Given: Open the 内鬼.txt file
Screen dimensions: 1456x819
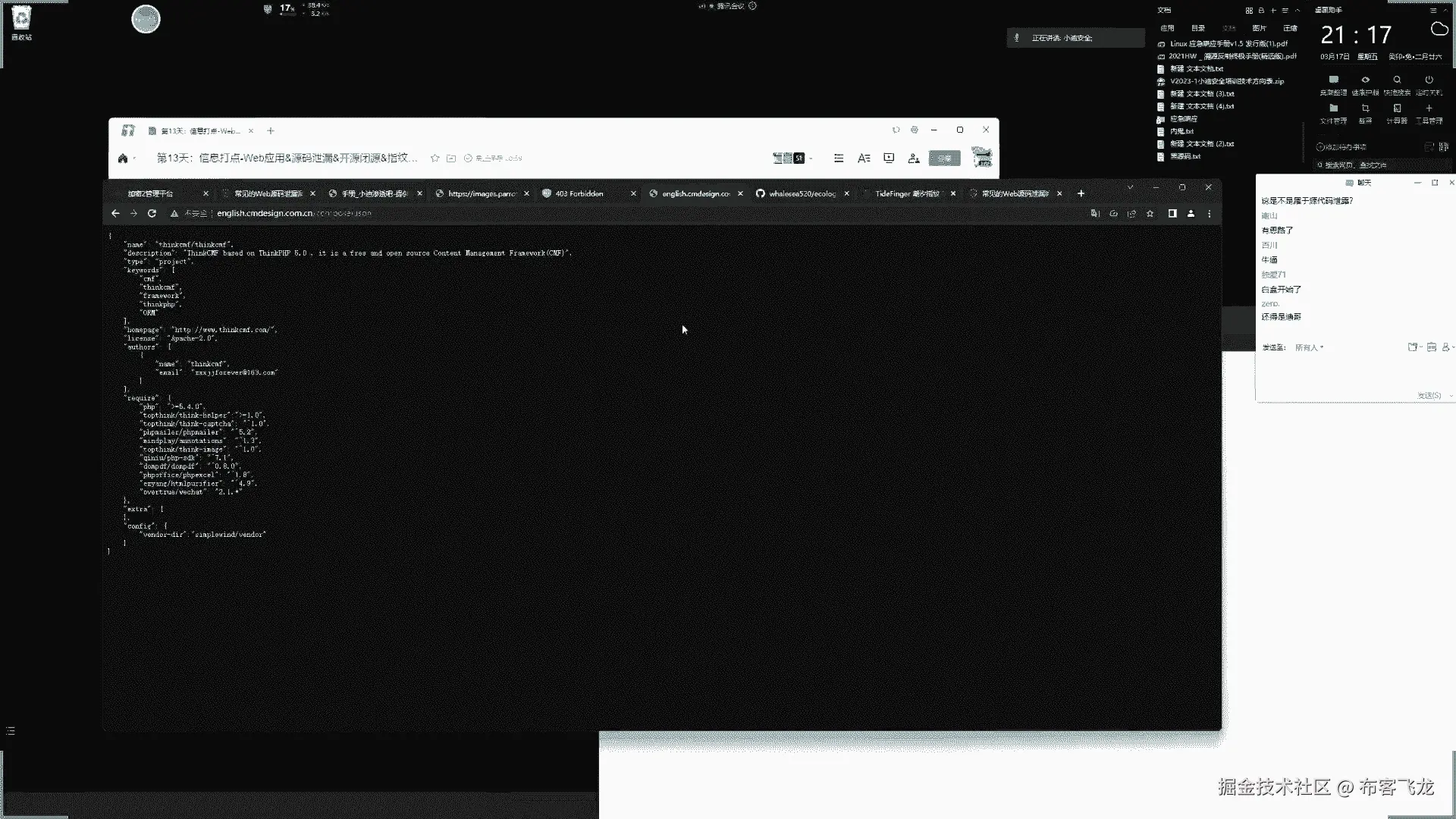Looking at the screenshot, I should point(1181,131).
